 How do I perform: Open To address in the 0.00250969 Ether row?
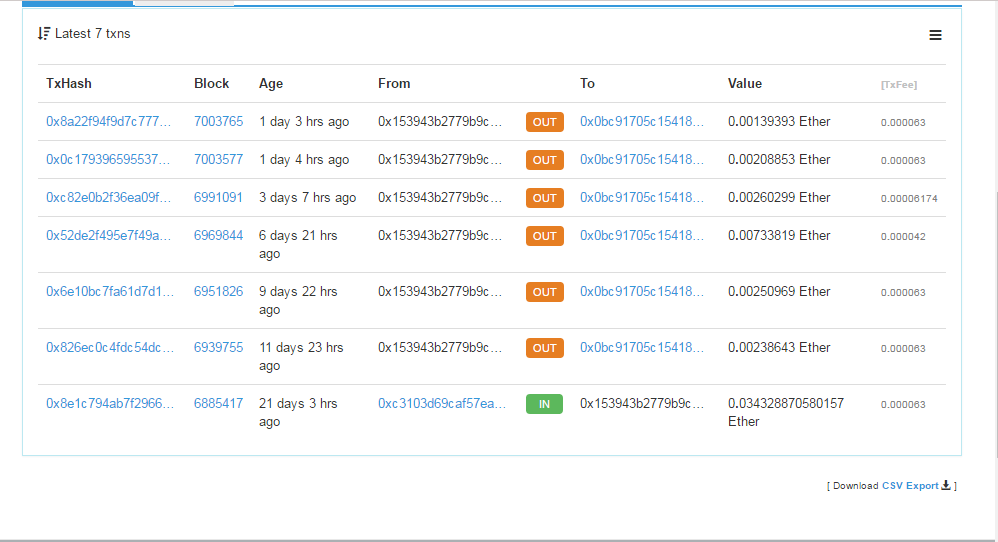pyautogui.click(x=642, y=292)
